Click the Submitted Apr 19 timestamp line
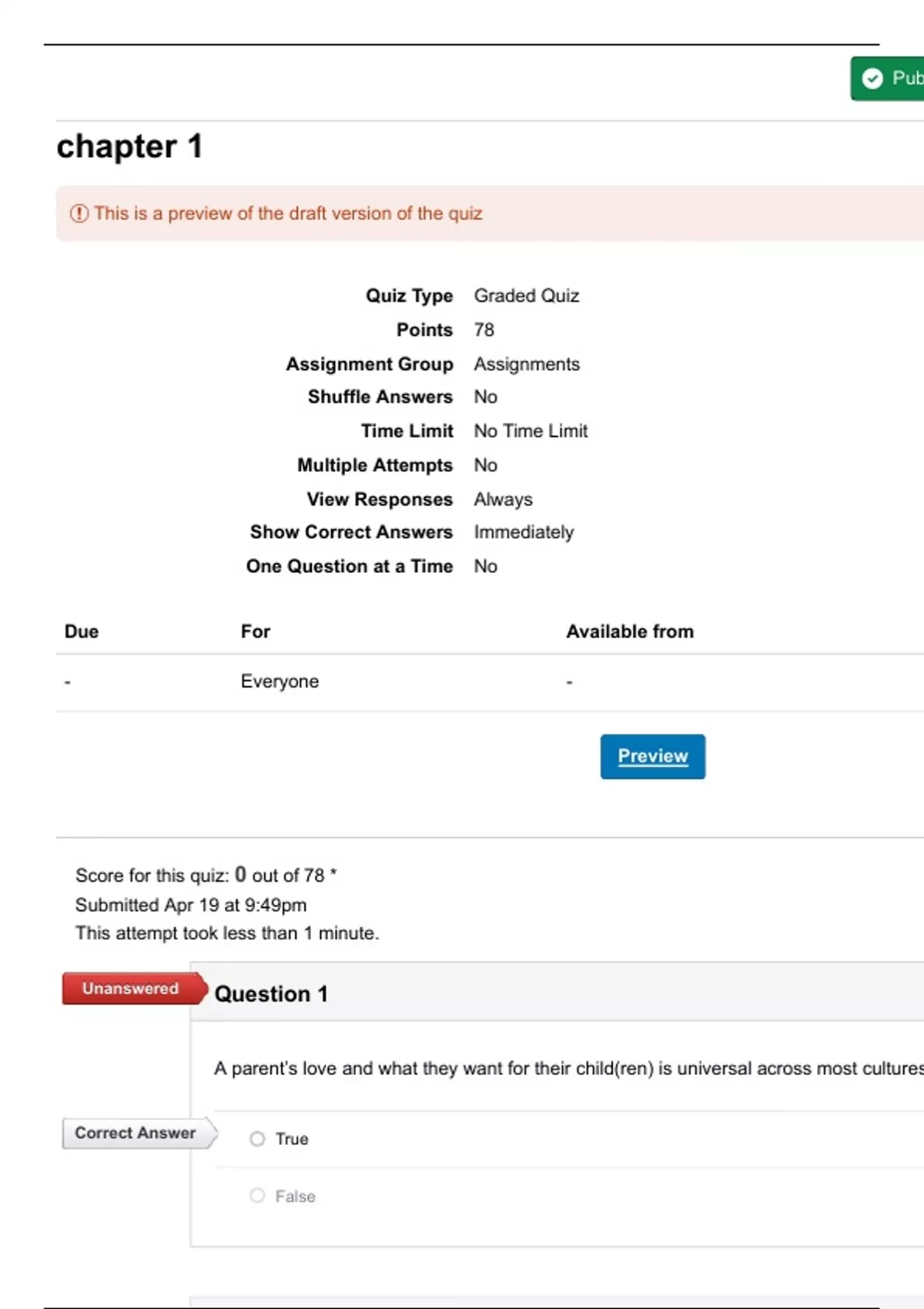Viewport: 924px width, 1309px height. point(191,905)
